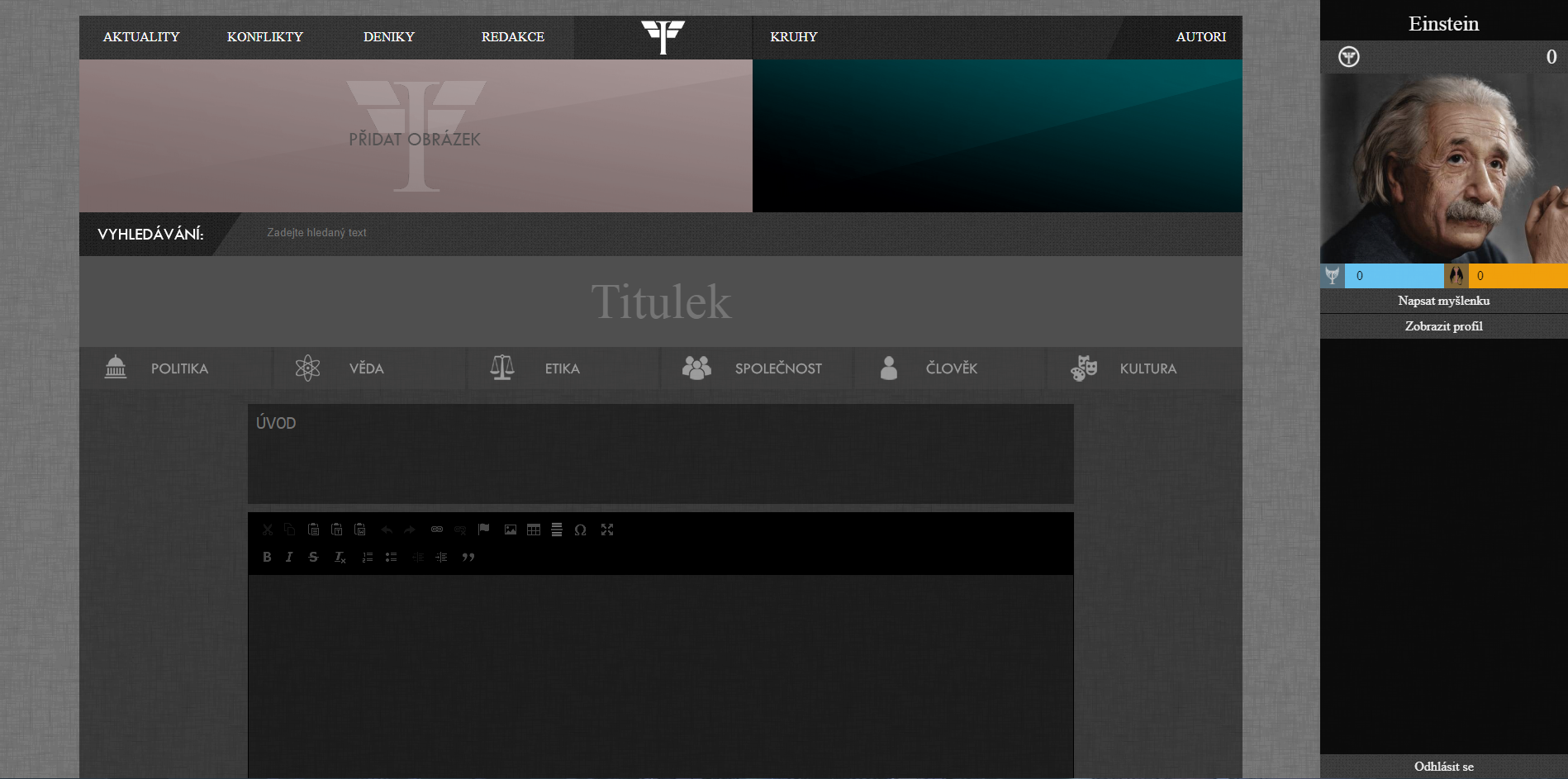Image resolution: width=1568 pixels, height=779 pixels.
Task: Open the Konflikty menu item
Action: tap(265, 37)
